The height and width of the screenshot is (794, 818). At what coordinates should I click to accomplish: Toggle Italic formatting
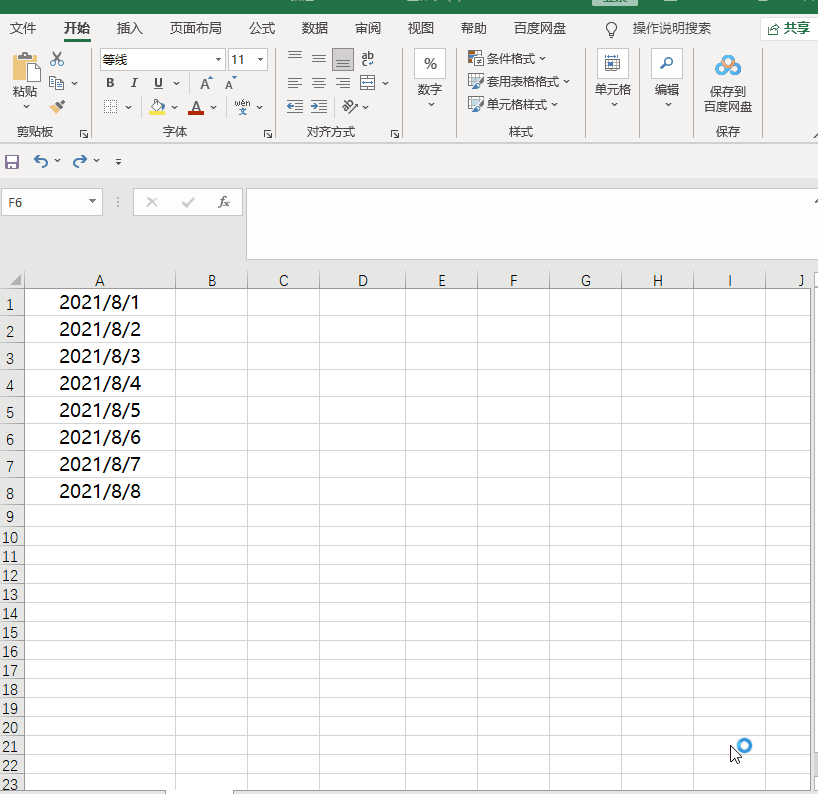134,83
